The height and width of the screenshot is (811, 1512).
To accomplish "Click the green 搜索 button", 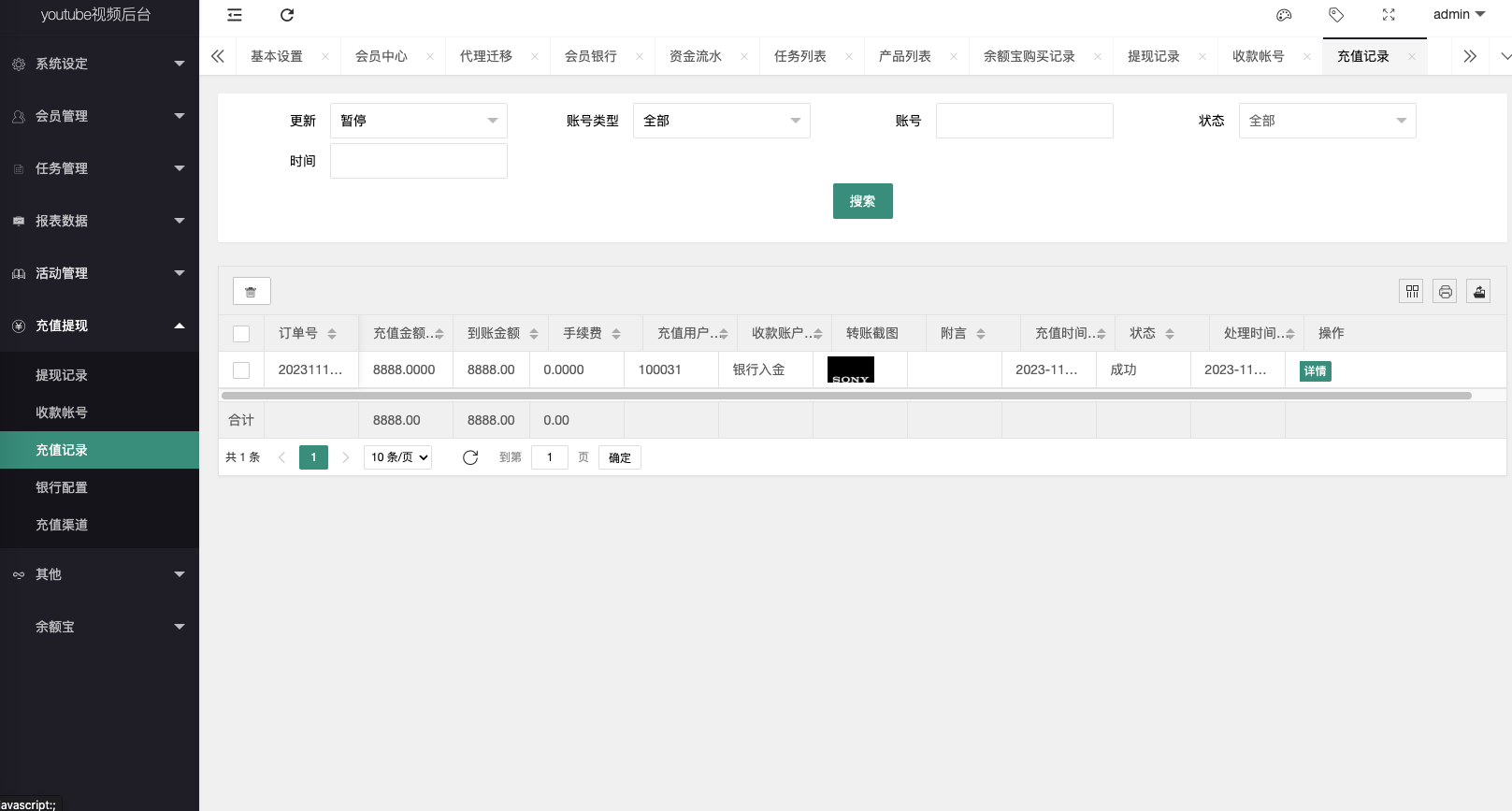I will pyautogui.click(x=863, y=201).
